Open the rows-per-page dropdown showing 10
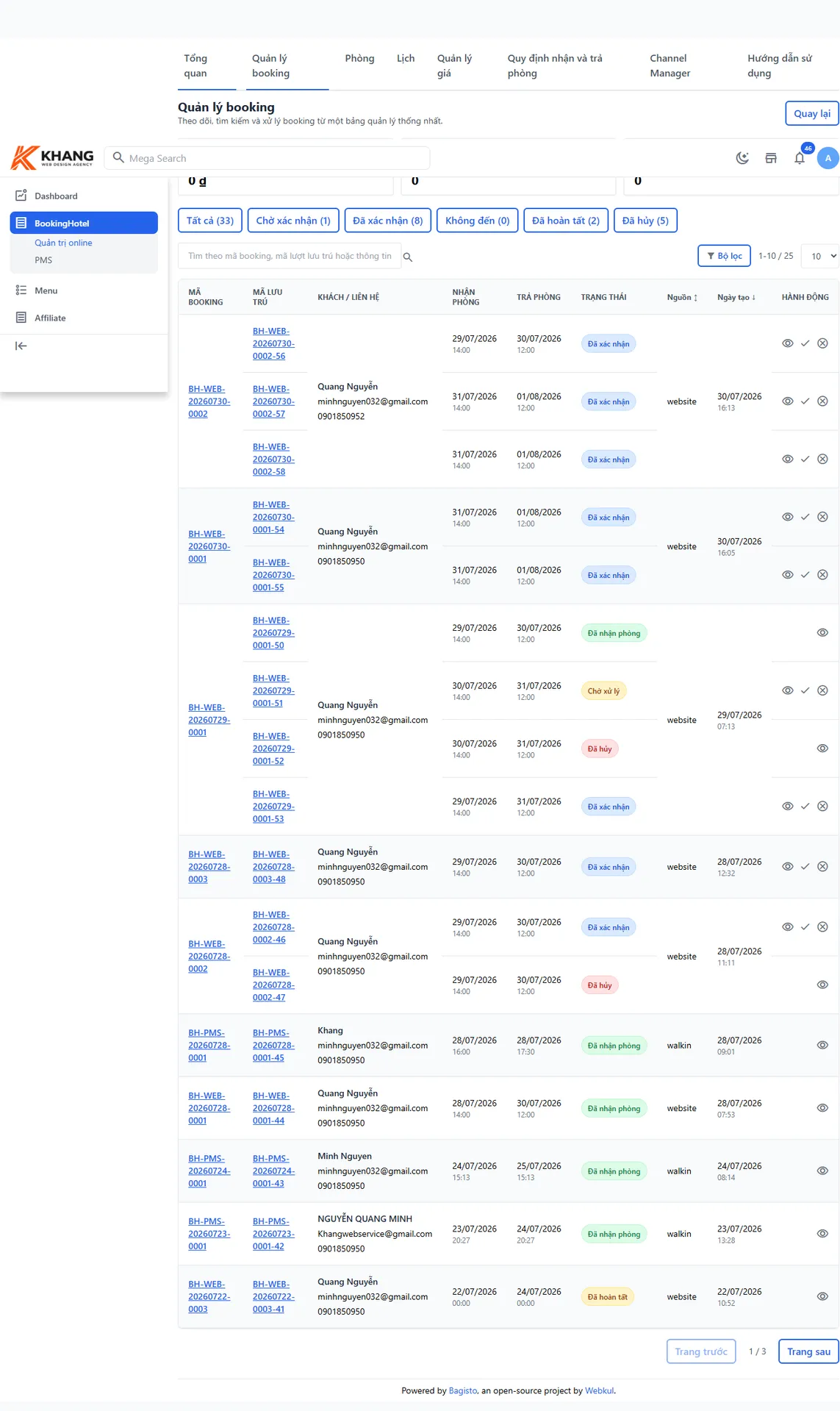The width and height of the screenshot is (840, 1411). coord(820,256)
